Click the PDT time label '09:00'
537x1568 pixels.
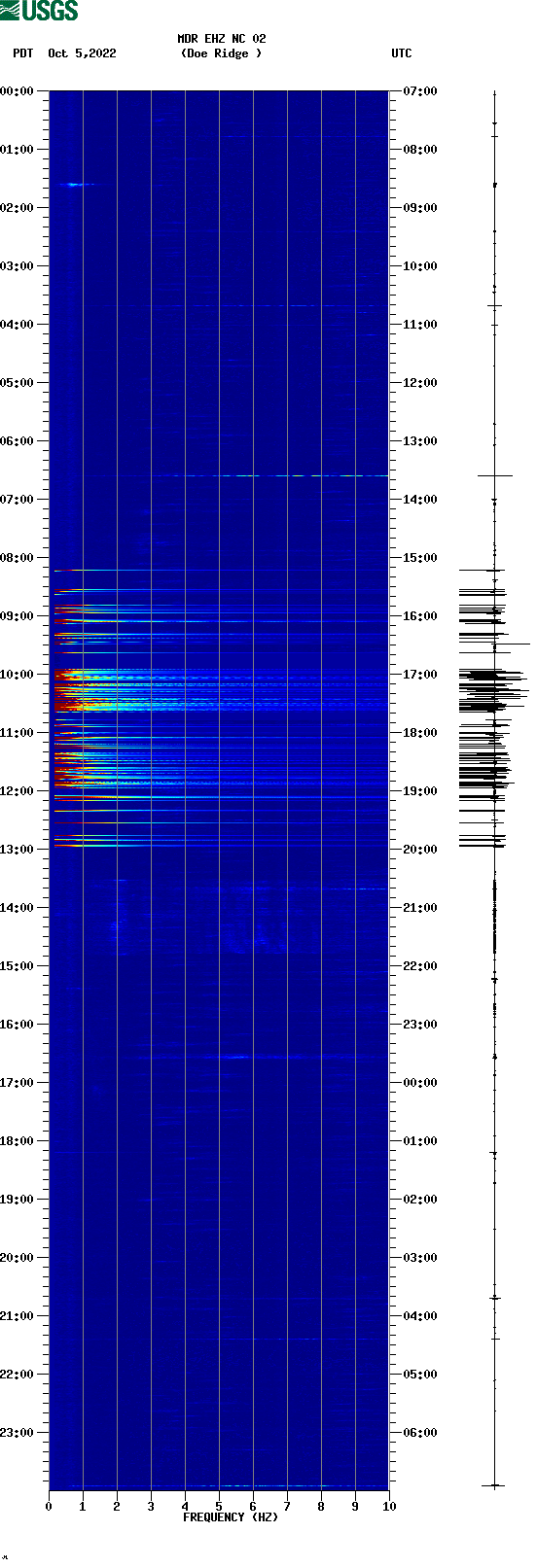point(17,616)
